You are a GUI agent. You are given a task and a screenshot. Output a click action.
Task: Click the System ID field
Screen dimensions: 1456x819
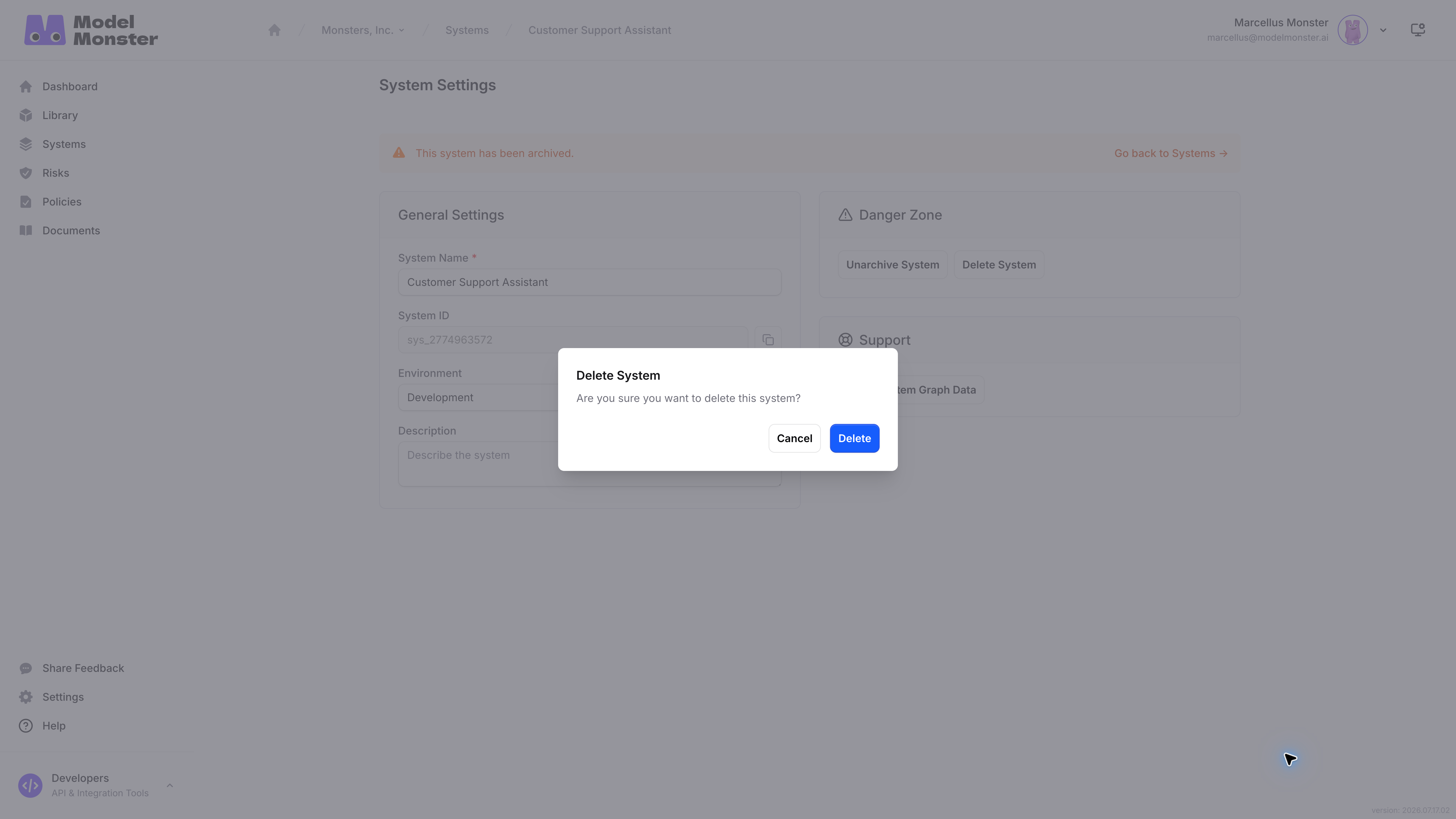pyautogui.click(x=573, y=340)
